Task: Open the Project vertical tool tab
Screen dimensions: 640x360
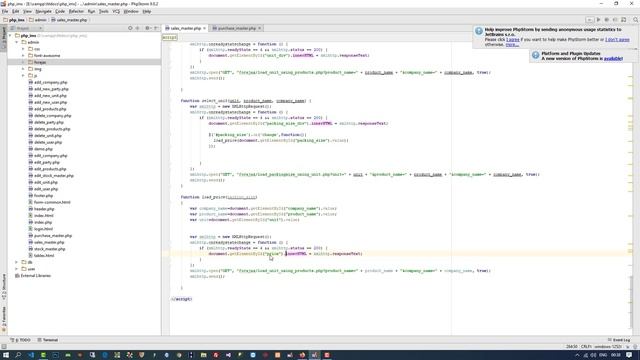Action: [4, 37]
